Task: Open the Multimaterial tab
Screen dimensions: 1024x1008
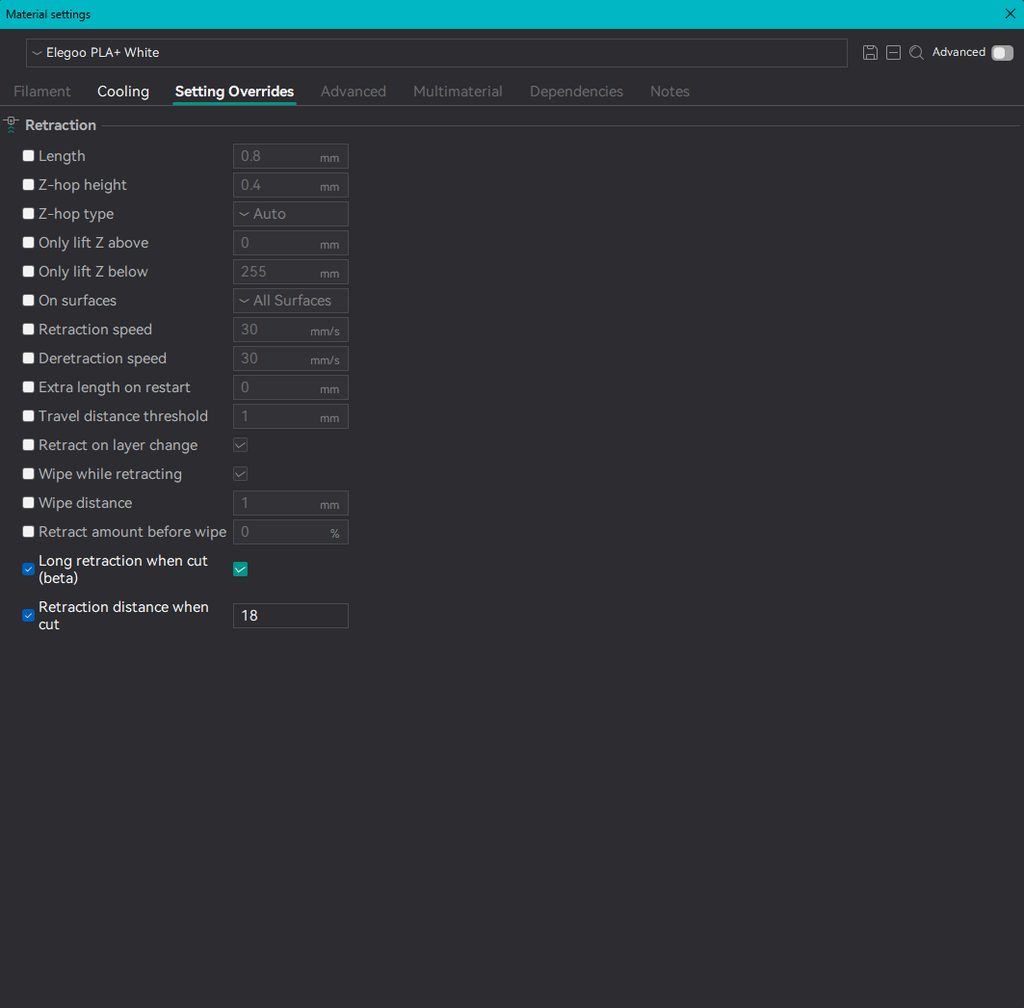Action: point(458,91)
